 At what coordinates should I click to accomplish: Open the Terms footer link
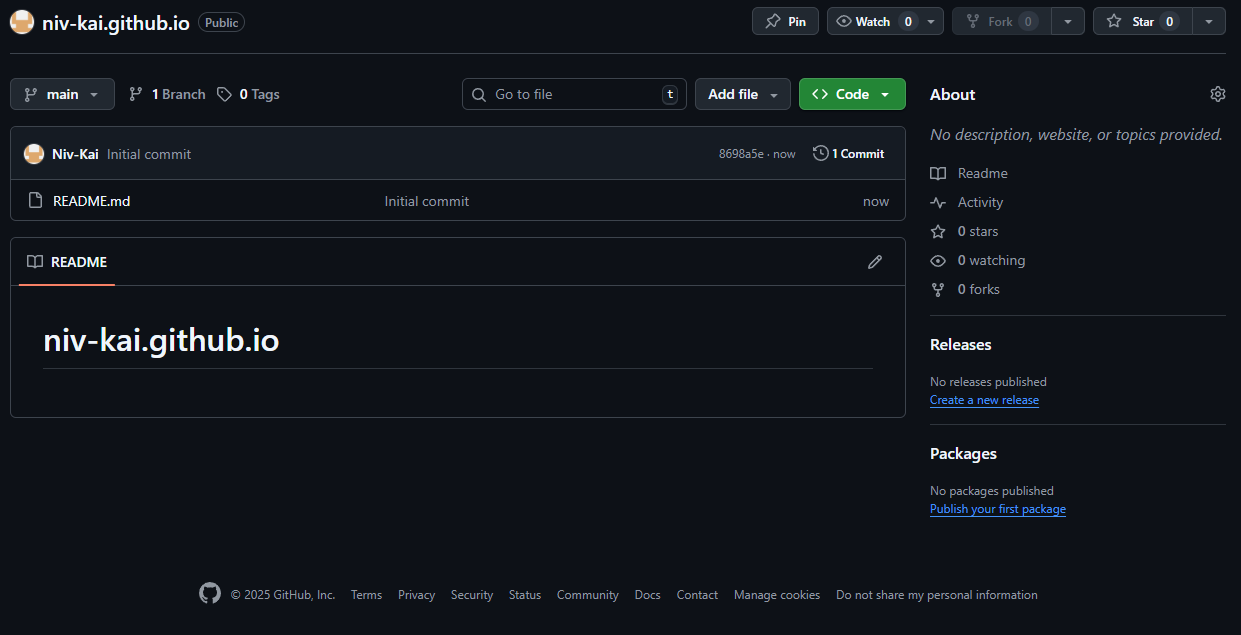tap(366, 595)
